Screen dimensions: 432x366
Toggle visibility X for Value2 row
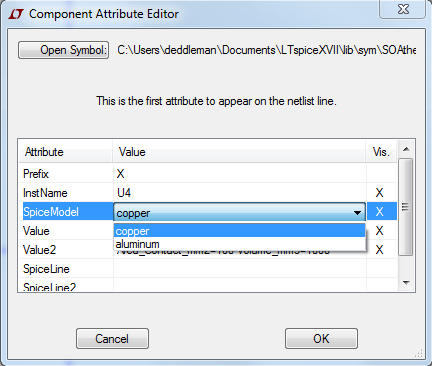pos(379,250)
